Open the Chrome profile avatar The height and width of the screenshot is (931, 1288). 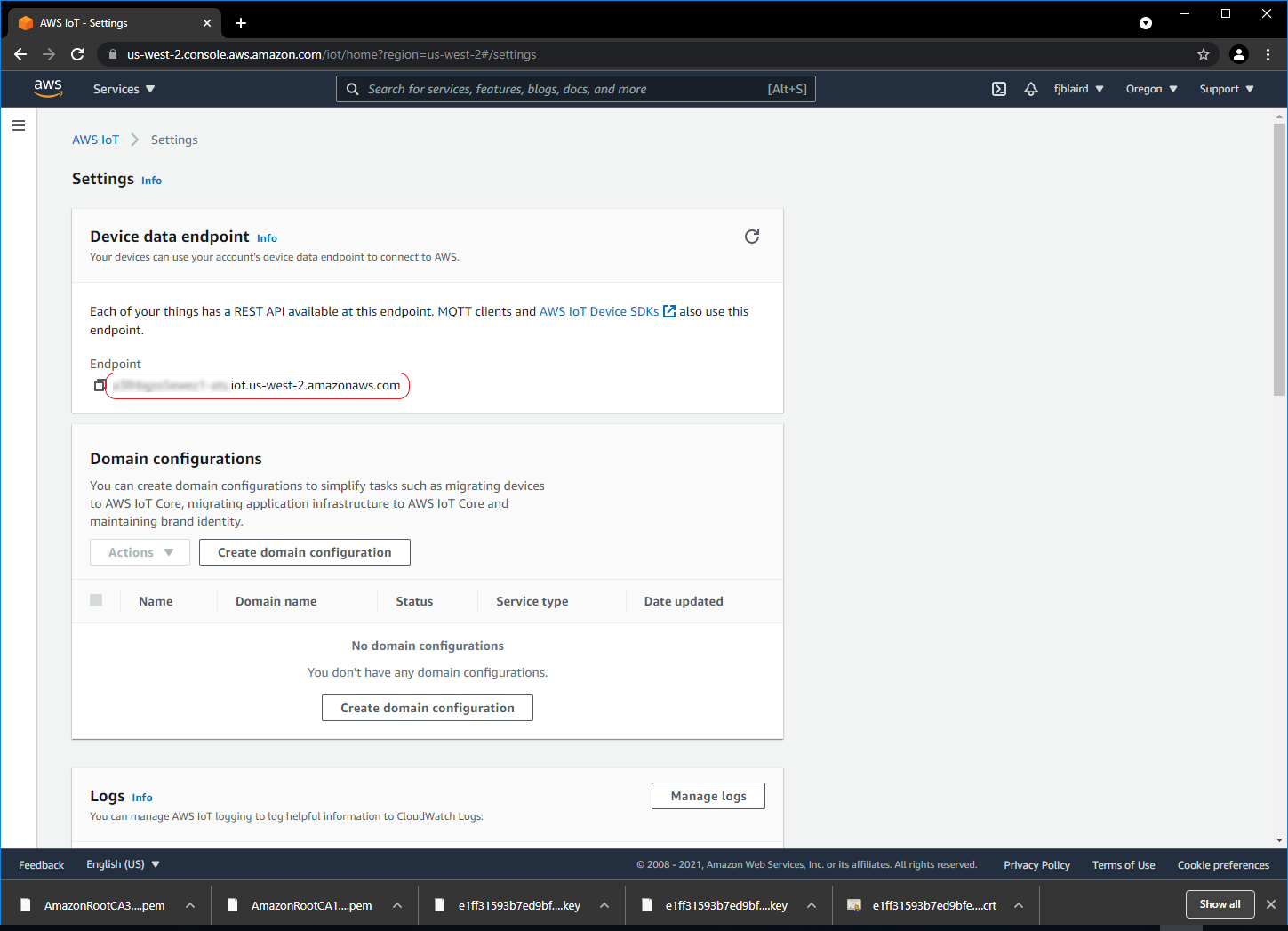coord(1239,54)
